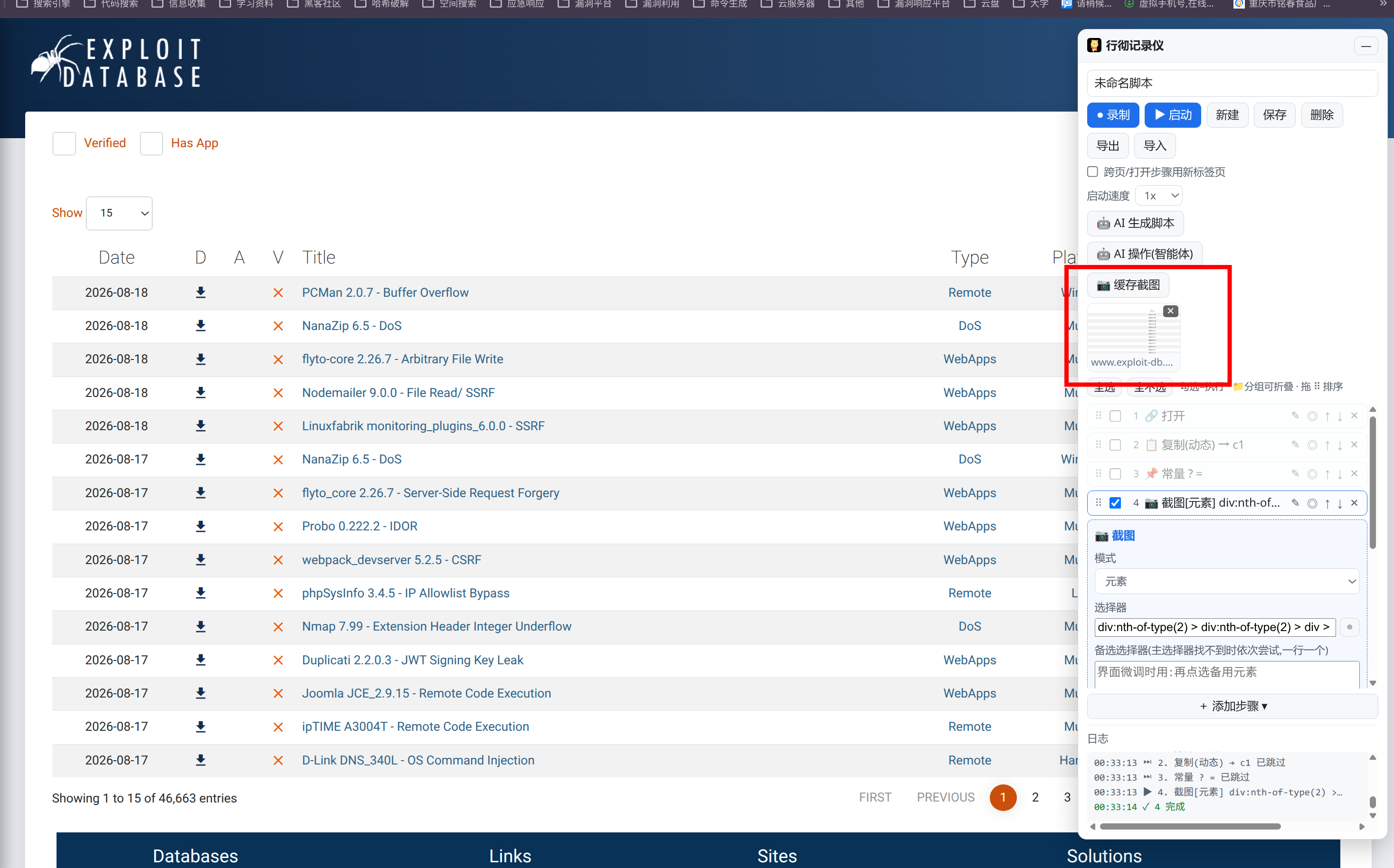Move step 2 down with the arrow
This screenshot has width=1394, height=868.
click(x=1340, y=445)
